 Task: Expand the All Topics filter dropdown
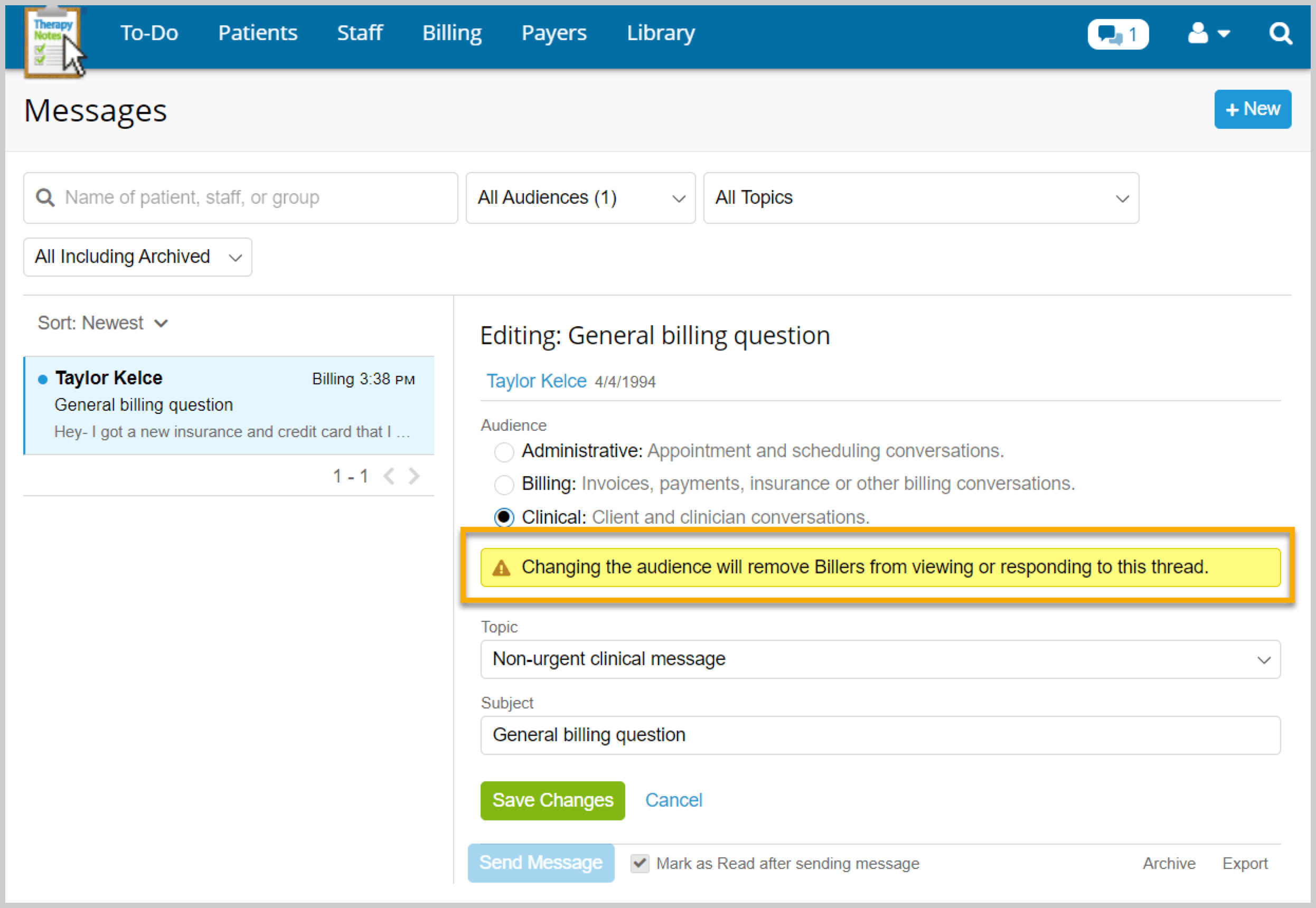(x=920, y=197)
